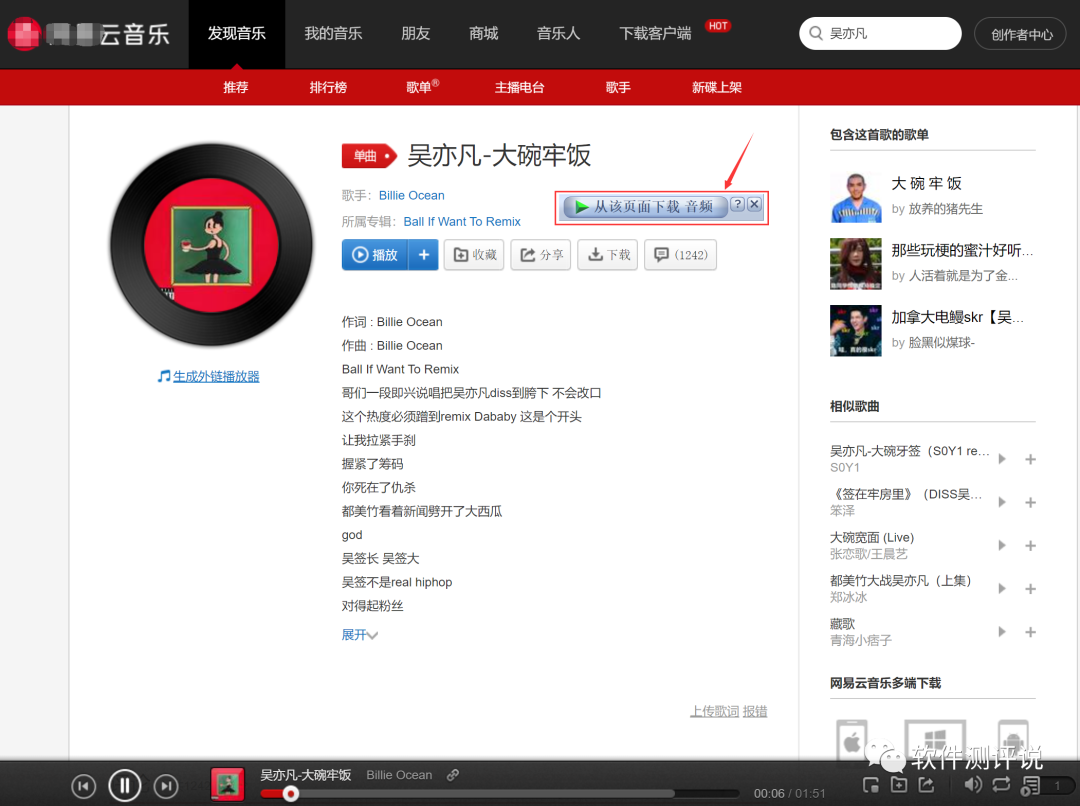Skip to the next track
The height and width of the screenshot is (806, 1080).
click(x=166, y=786)
